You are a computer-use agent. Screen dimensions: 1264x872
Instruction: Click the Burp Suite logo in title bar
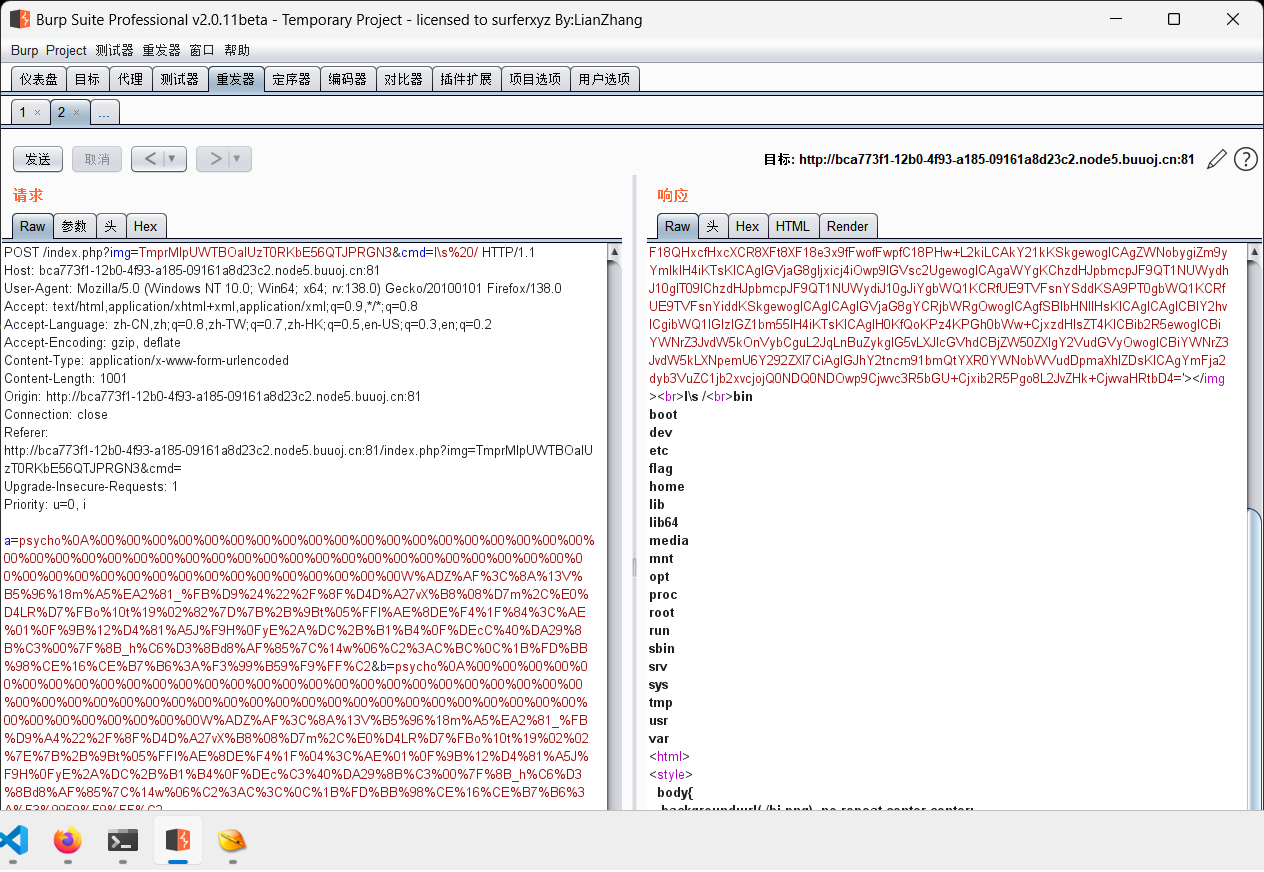pos(19,19)
